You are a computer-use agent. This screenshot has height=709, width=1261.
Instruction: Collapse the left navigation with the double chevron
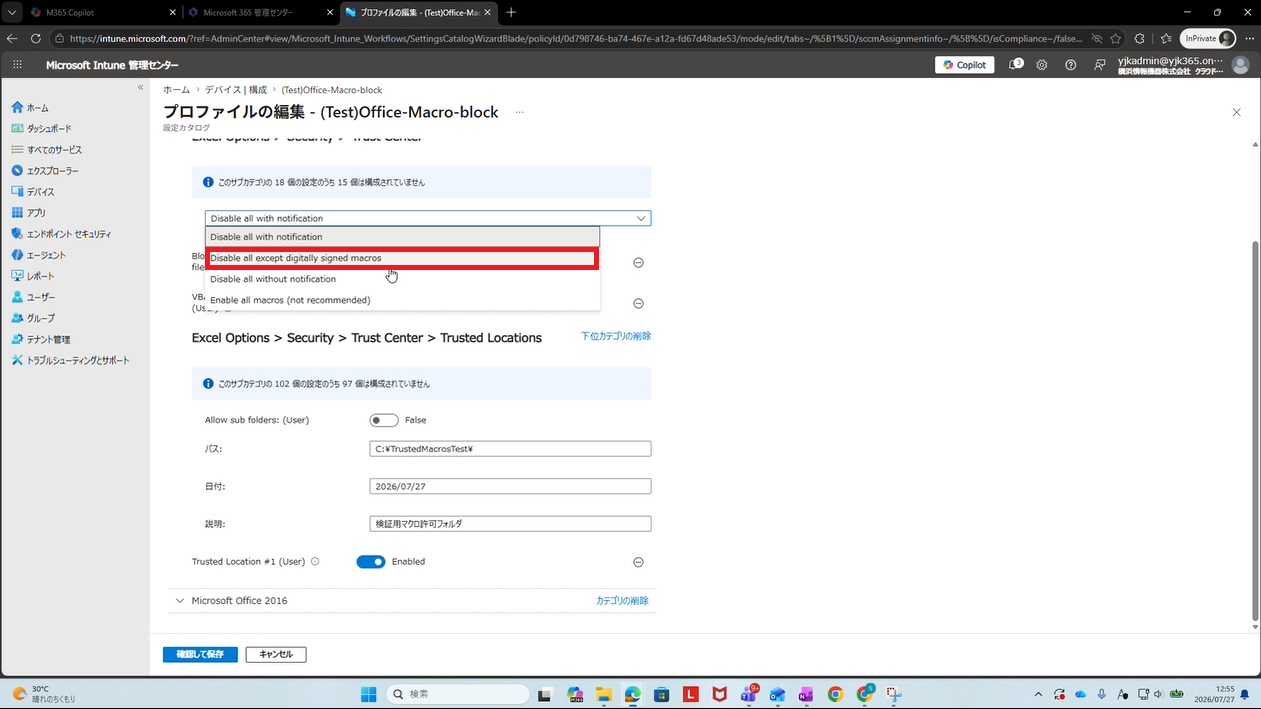point(140,88)
